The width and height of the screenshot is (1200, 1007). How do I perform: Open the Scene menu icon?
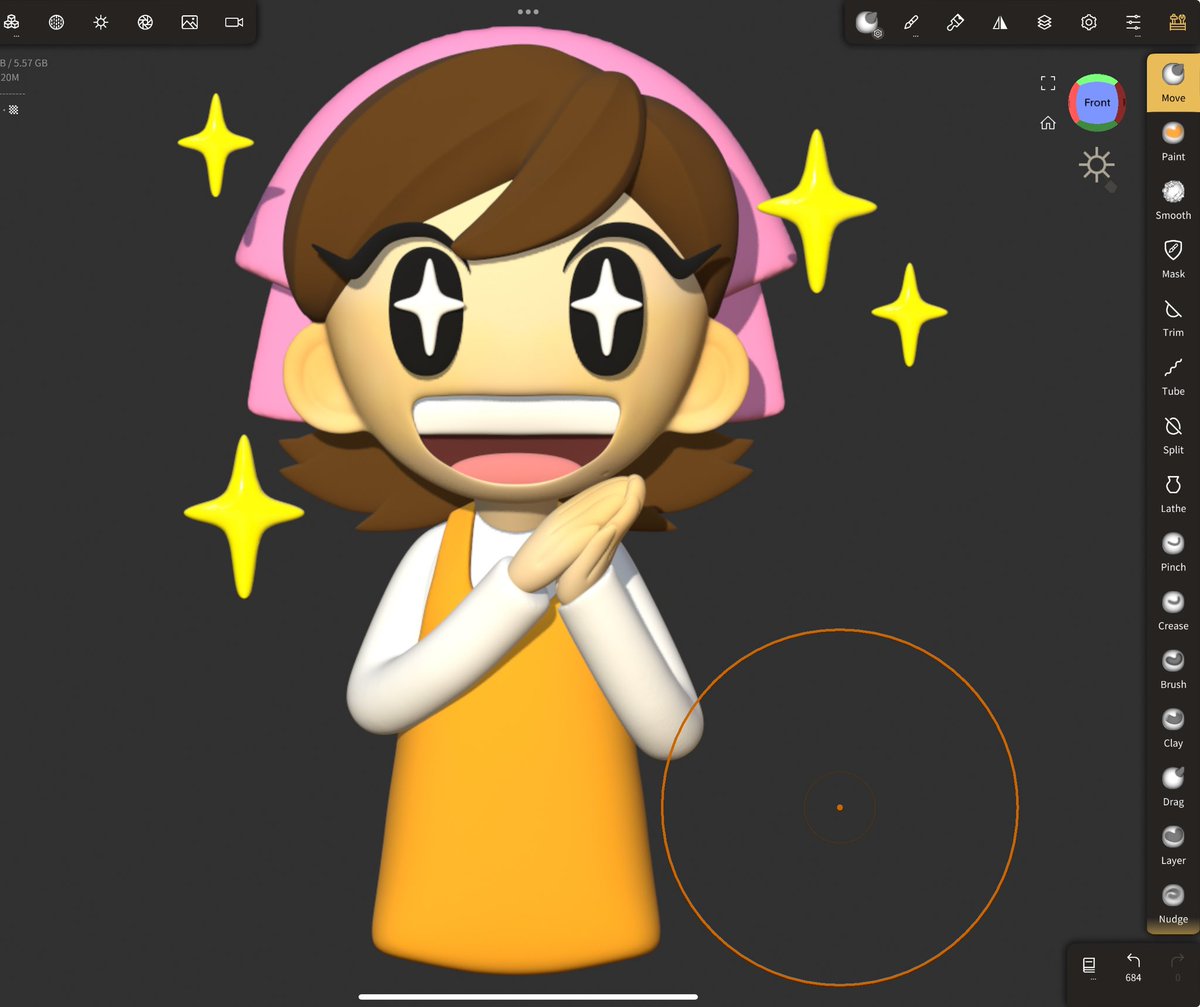(12, 22)
